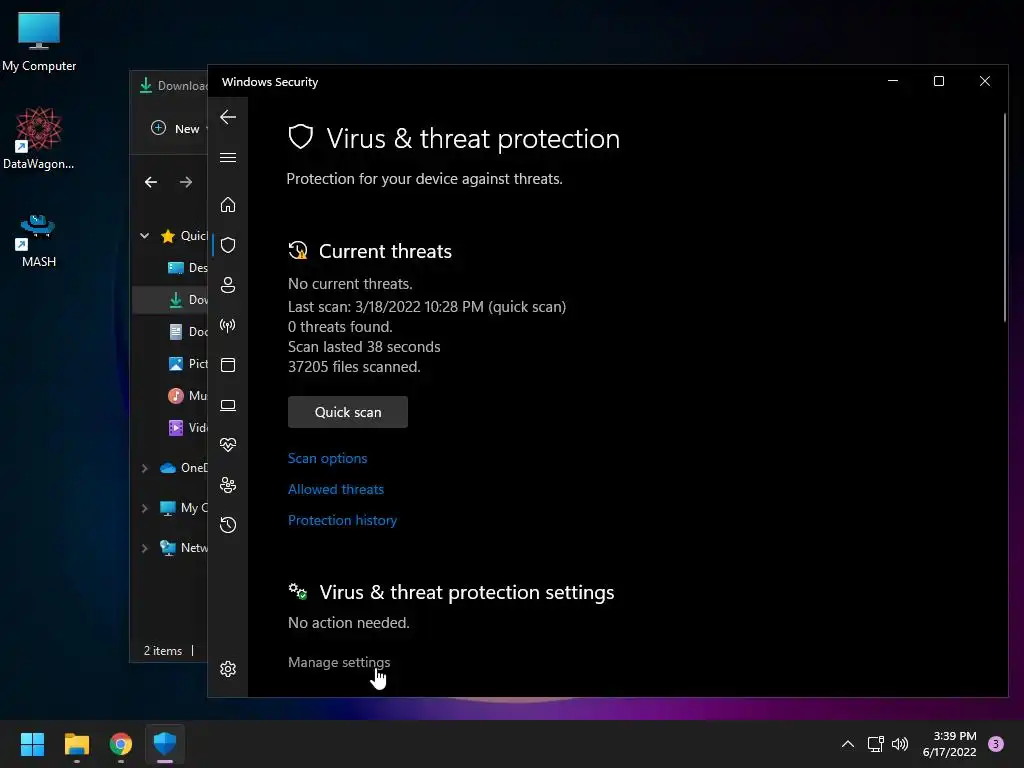The height and width of the screenshot is (768, 1024).
Task: Expand OneDrive node in File Explorer
Action: [x=144, y=468]
